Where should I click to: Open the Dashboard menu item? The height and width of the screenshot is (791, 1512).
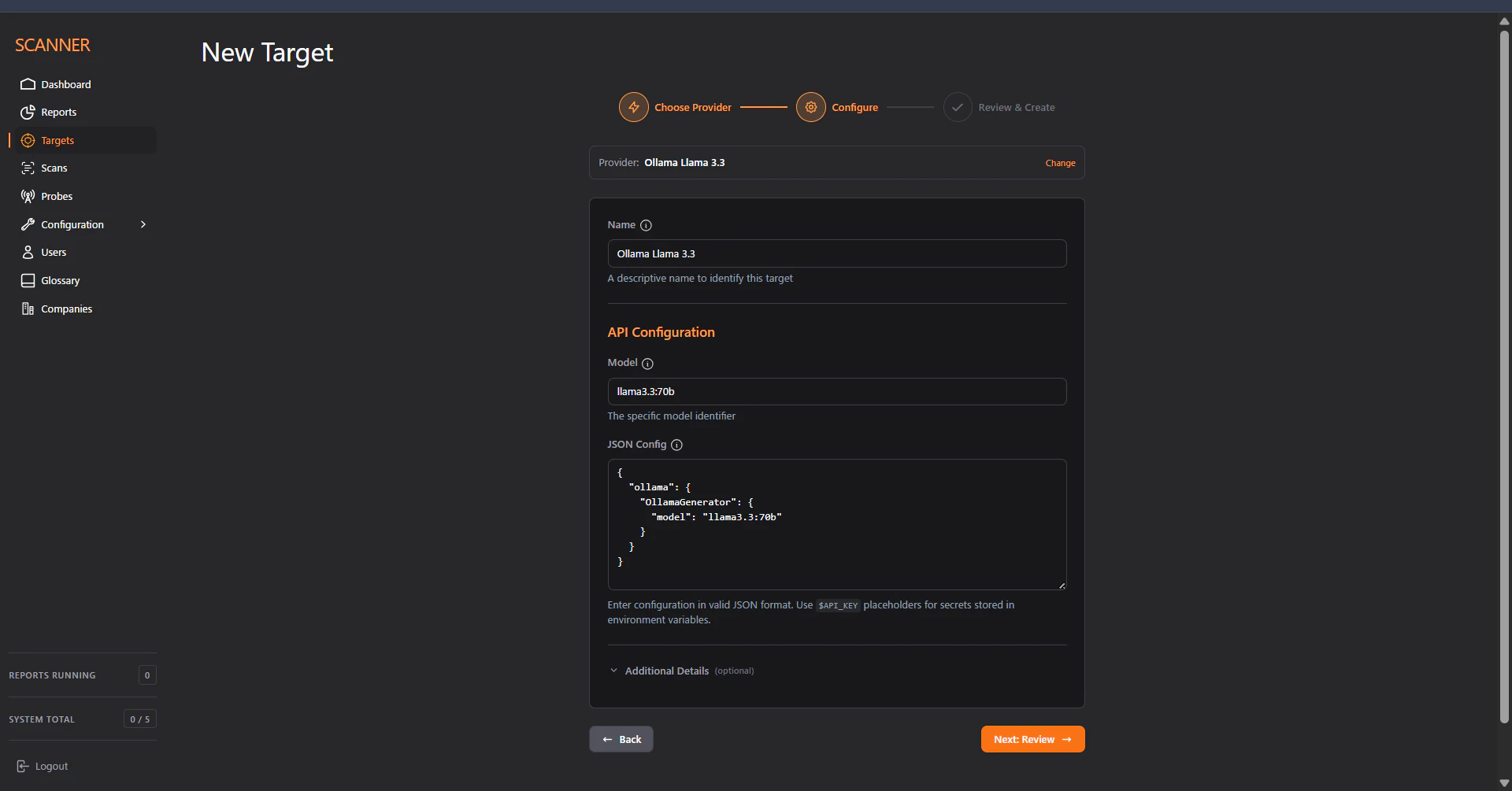click(x=83, y=84)
